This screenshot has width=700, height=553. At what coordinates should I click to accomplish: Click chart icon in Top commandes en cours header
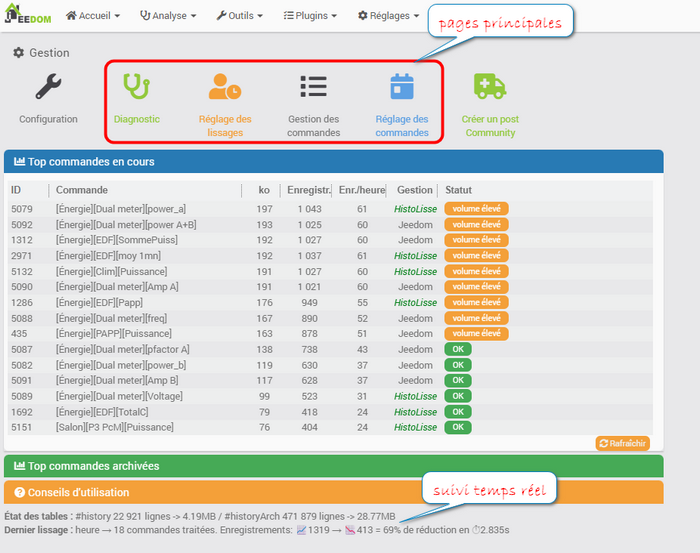[x=19, y=162]
